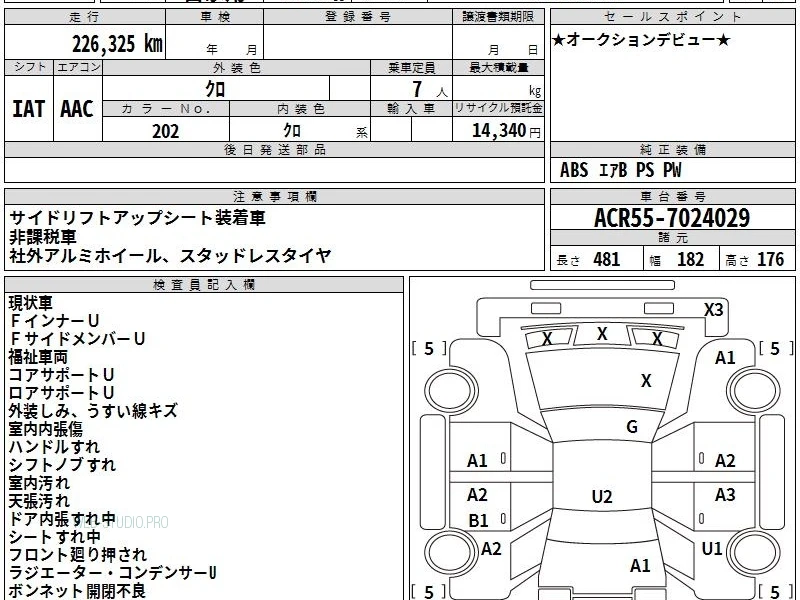Select the 最大積載量 header
This screenshot has height=600, width=800.
point(498,67)
